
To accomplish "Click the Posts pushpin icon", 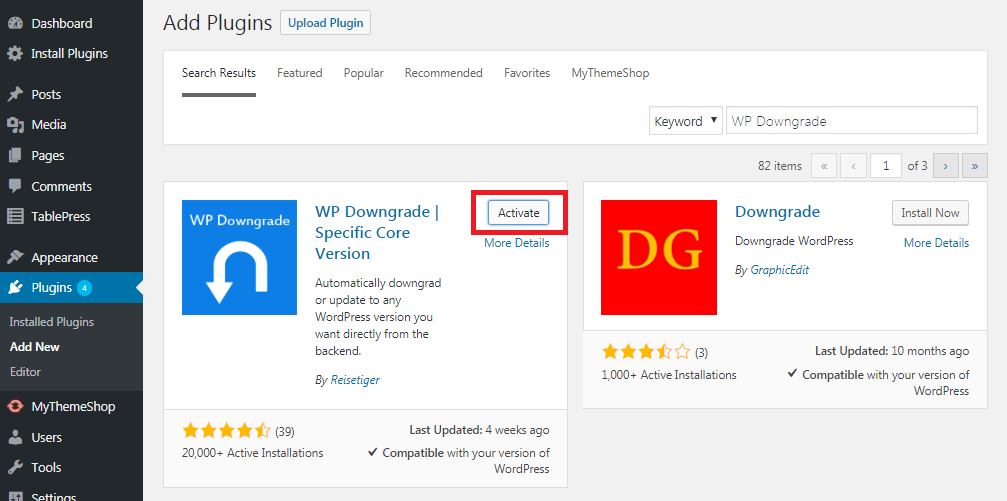I will pyautogui.click(x=15, y=94).
